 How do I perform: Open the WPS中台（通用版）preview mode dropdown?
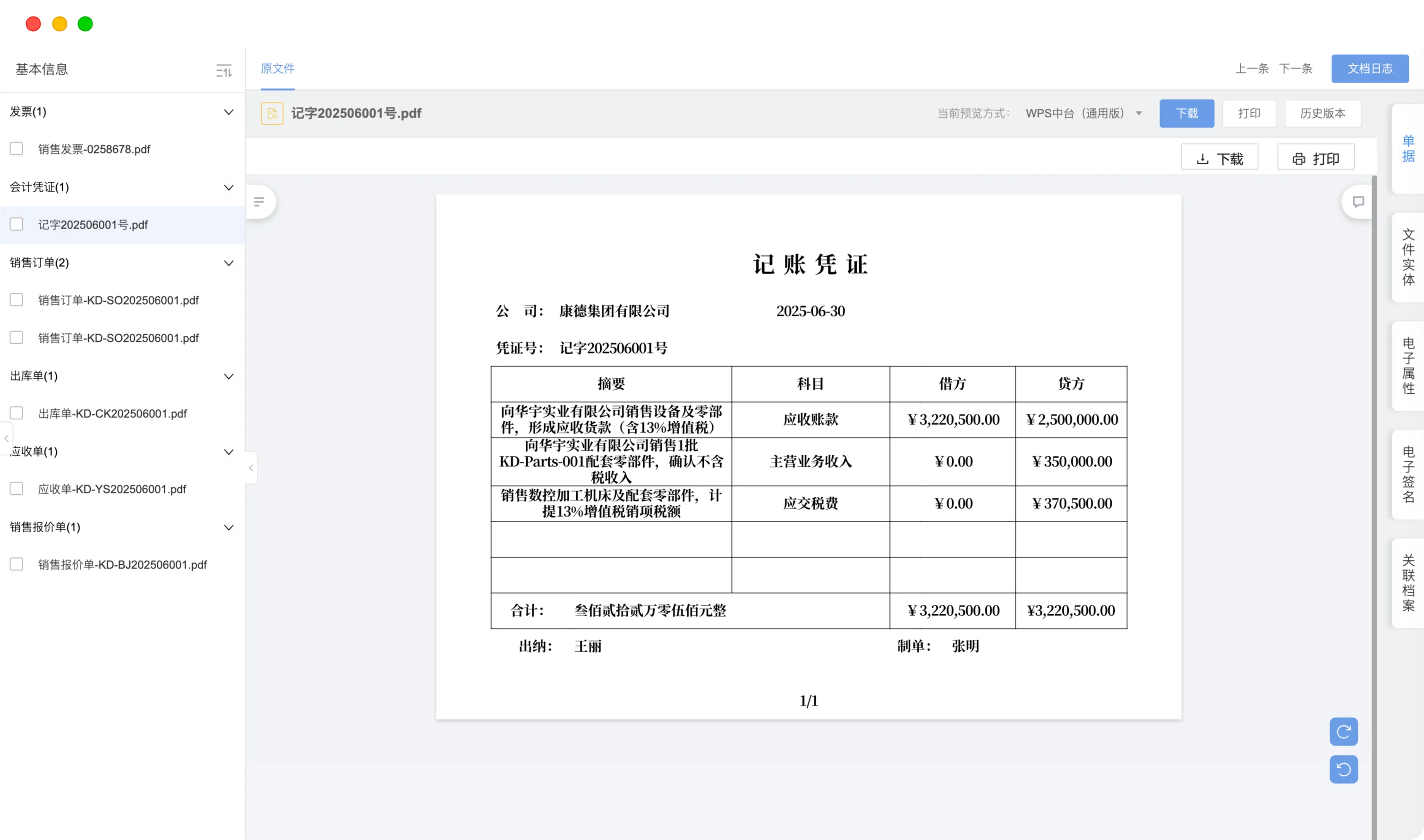pyautogui.click(x=1084, y=113)
